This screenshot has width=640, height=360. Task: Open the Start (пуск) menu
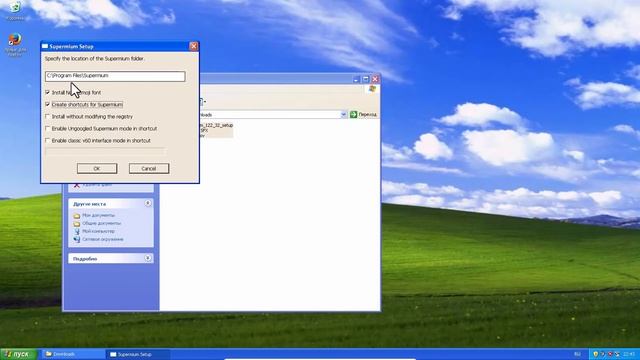coord(18,354)
